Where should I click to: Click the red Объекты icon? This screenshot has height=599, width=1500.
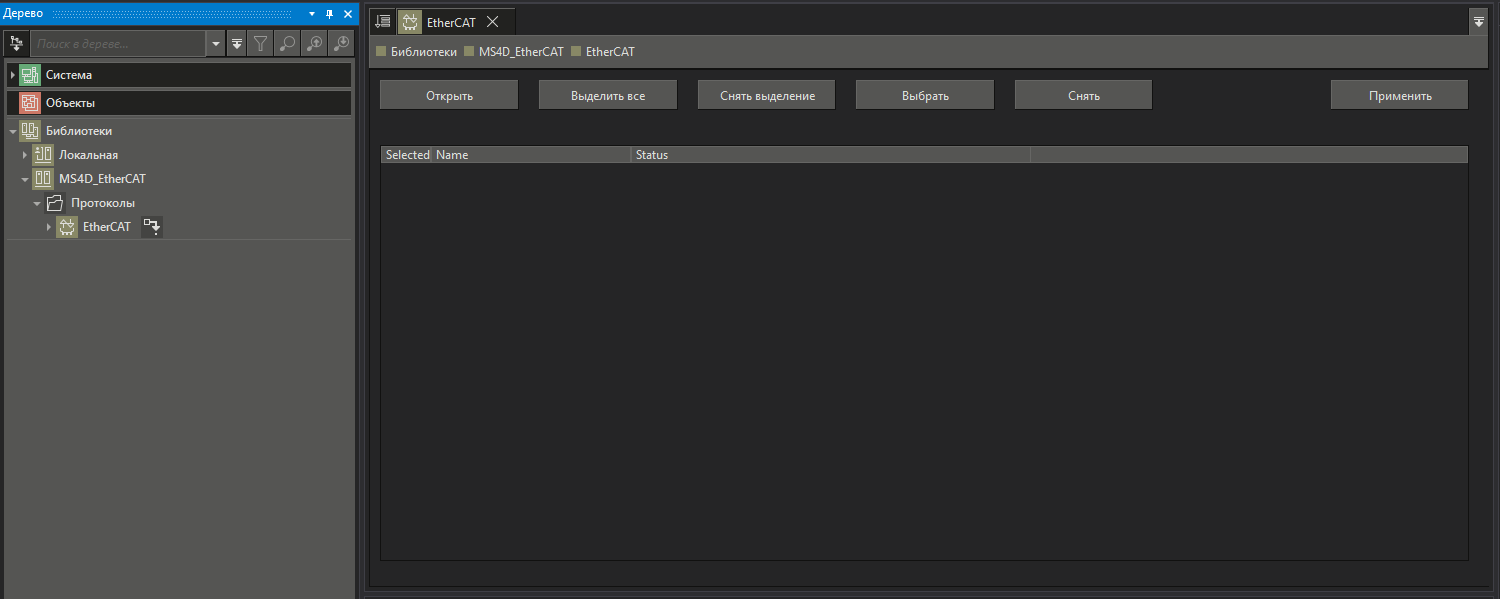(30, 103)
